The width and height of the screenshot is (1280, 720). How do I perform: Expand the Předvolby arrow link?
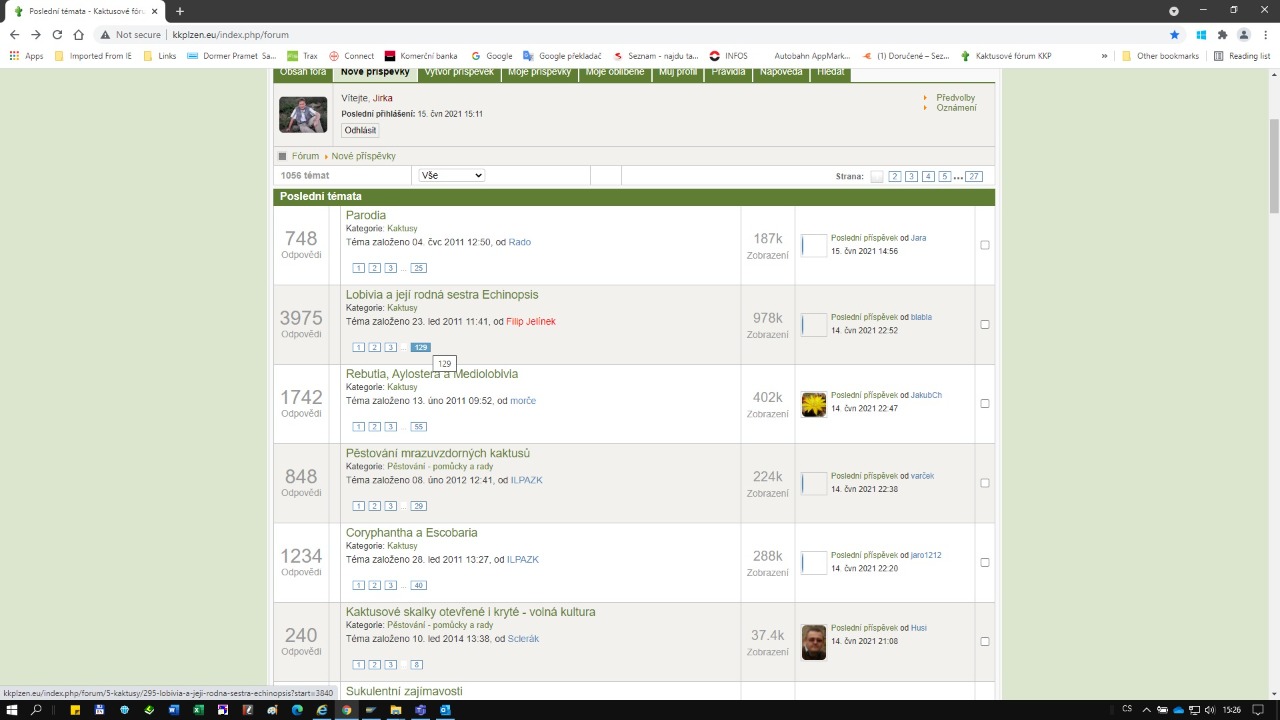click(x=955, y=98)
